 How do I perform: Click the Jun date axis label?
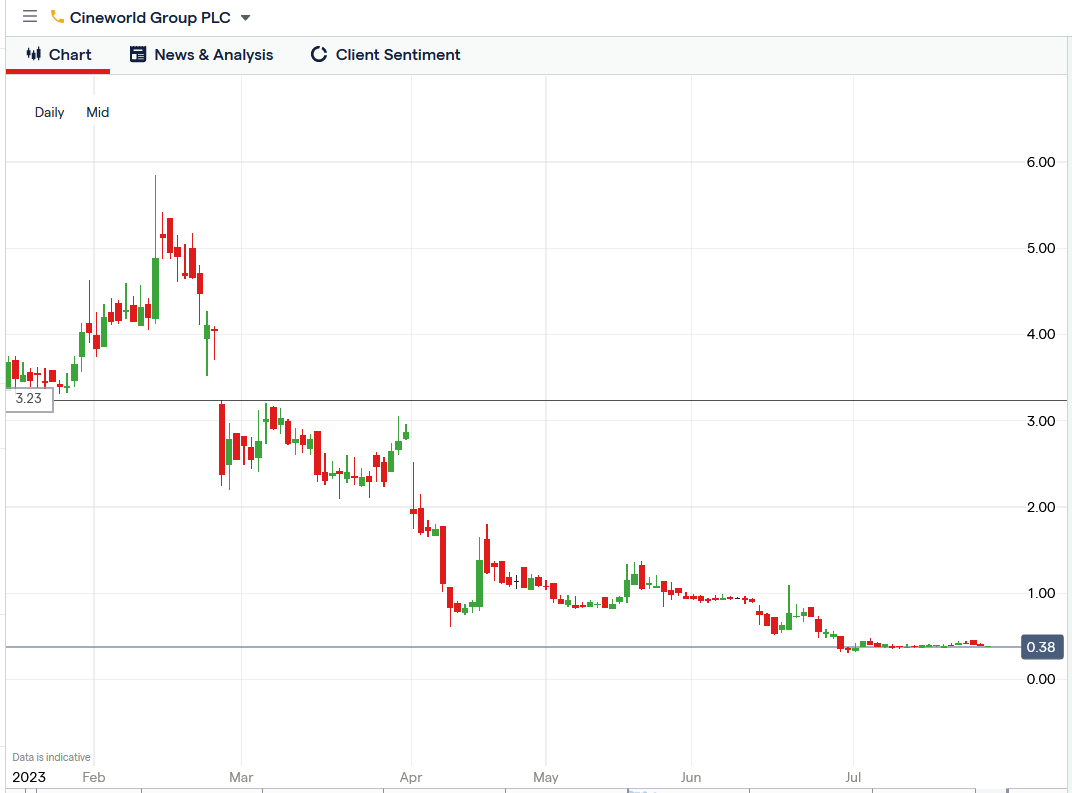pyautogui.click(x=691, y=777)
